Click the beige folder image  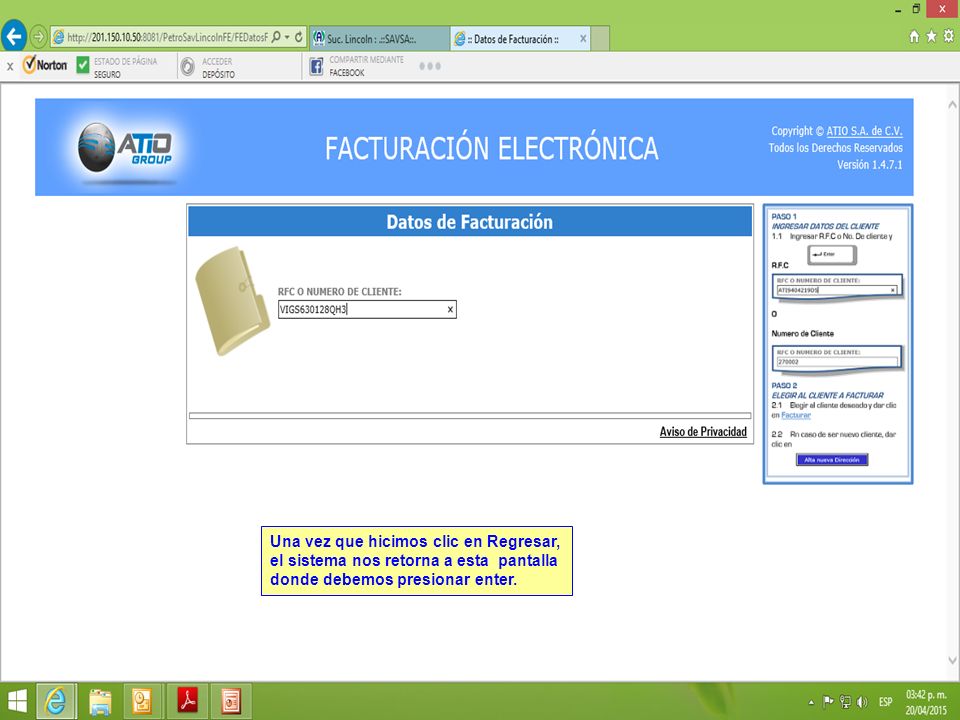tap(232, 301)
